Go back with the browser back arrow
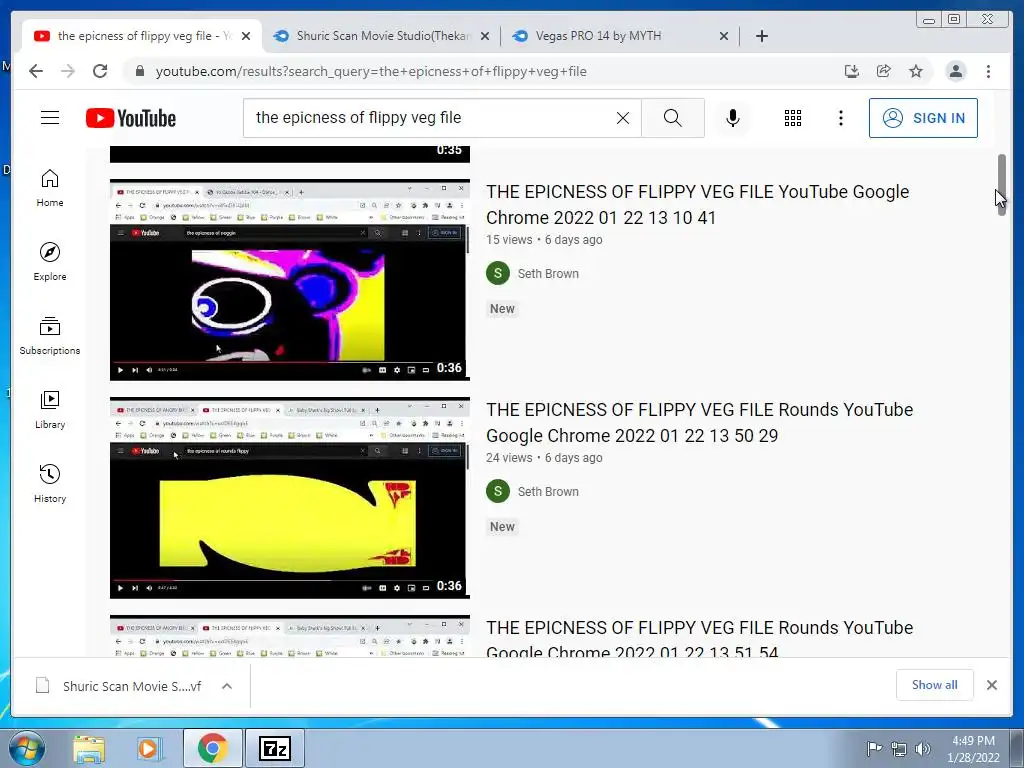 [36, 71]
